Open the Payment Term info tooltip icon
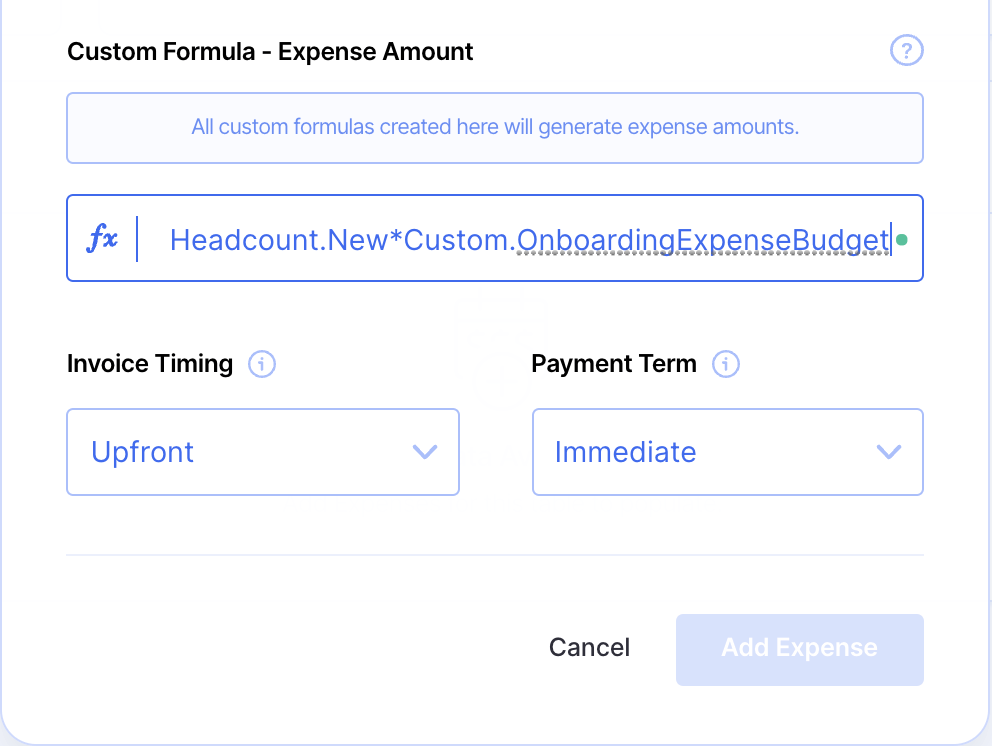Screen dimensions: 992x746 pos(725,364)
